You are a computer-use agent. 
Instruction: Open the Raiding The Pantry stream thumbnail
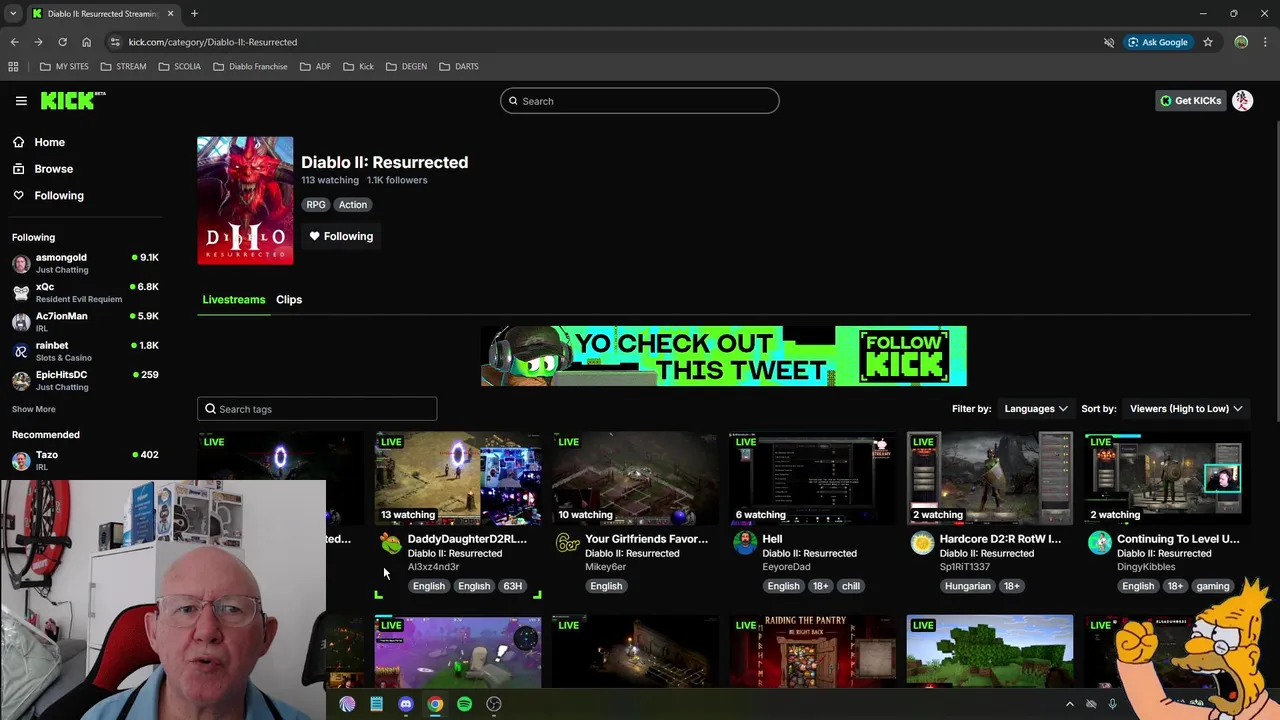coord(812,652)
